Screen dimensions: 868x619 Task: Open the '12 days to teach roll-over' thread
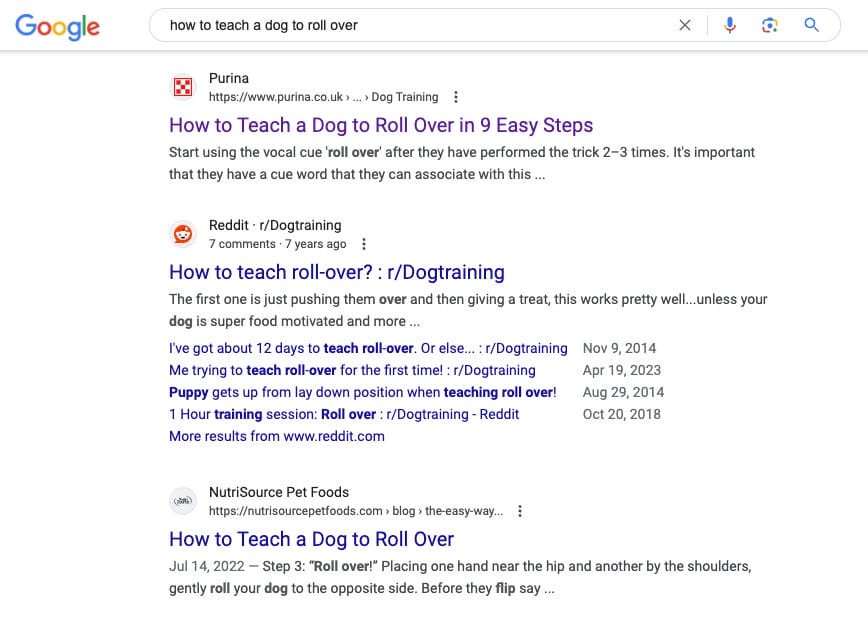click(368, 348)
